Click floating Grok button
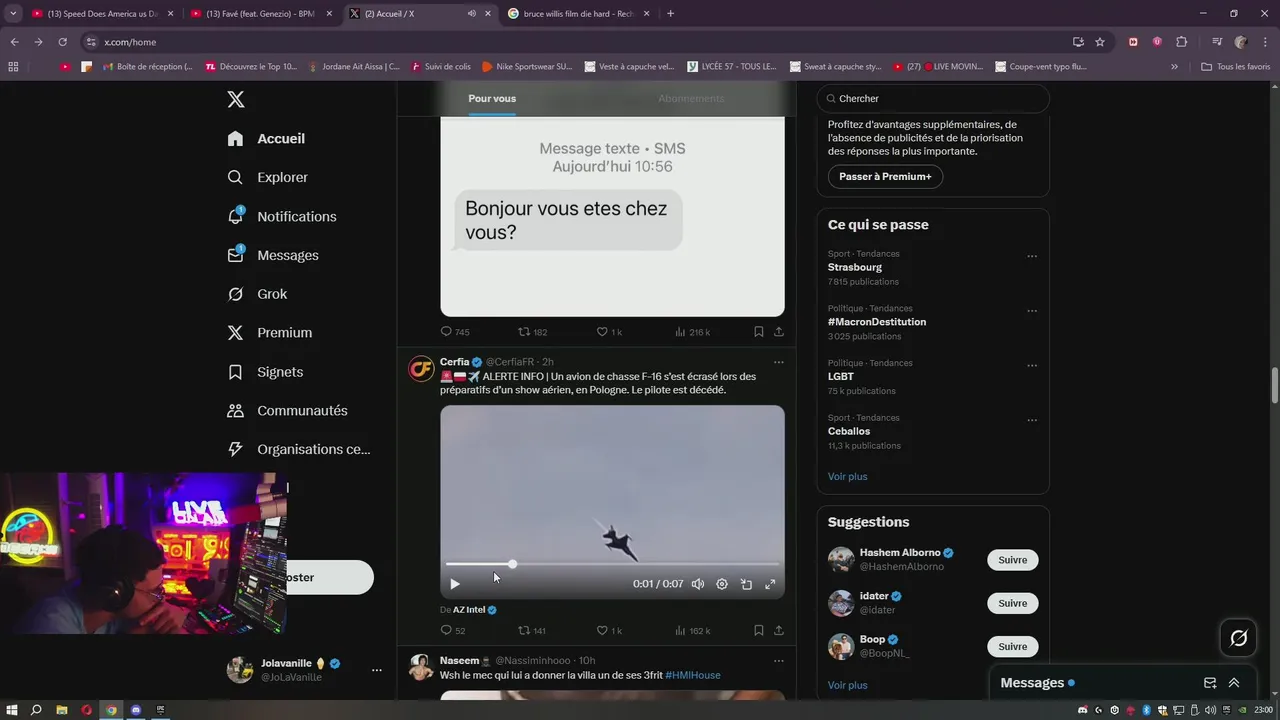The width and height of the screenshot is (1280, 720). (x=1239, y=638)
